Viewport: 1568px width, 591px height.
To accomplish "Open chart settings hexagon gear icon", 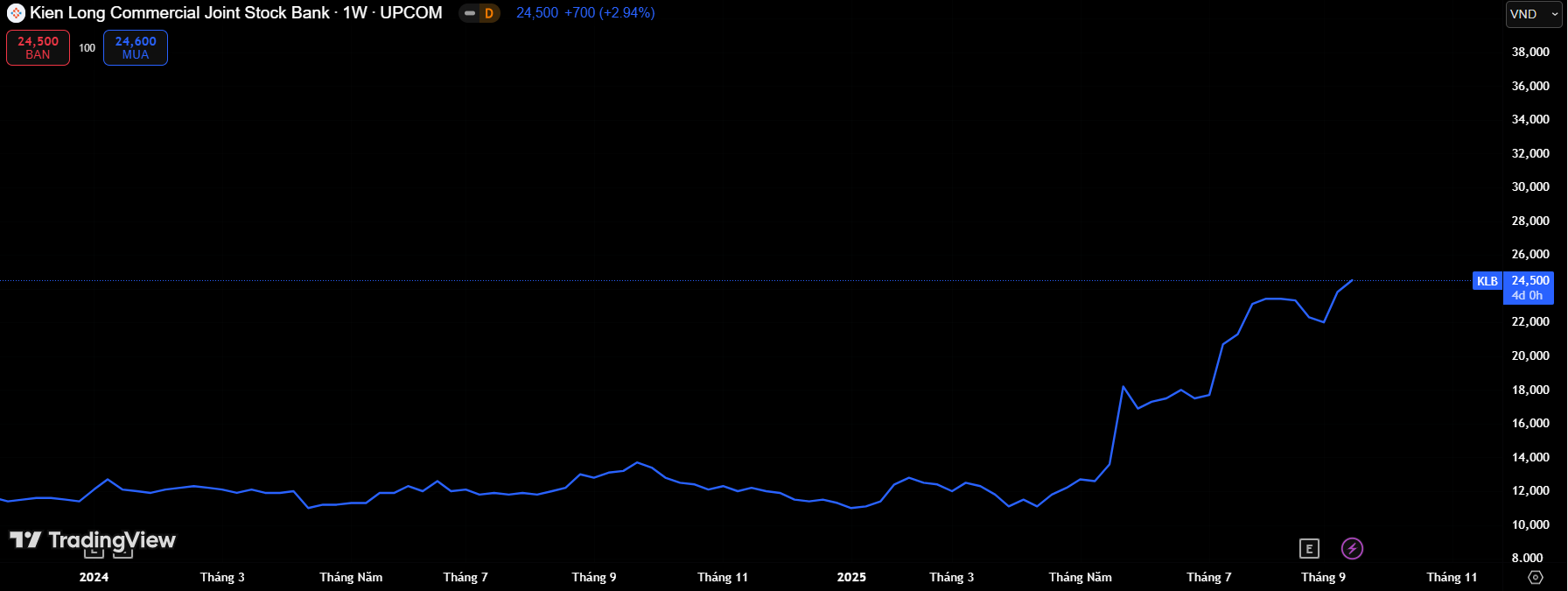I will [1535, 577].
